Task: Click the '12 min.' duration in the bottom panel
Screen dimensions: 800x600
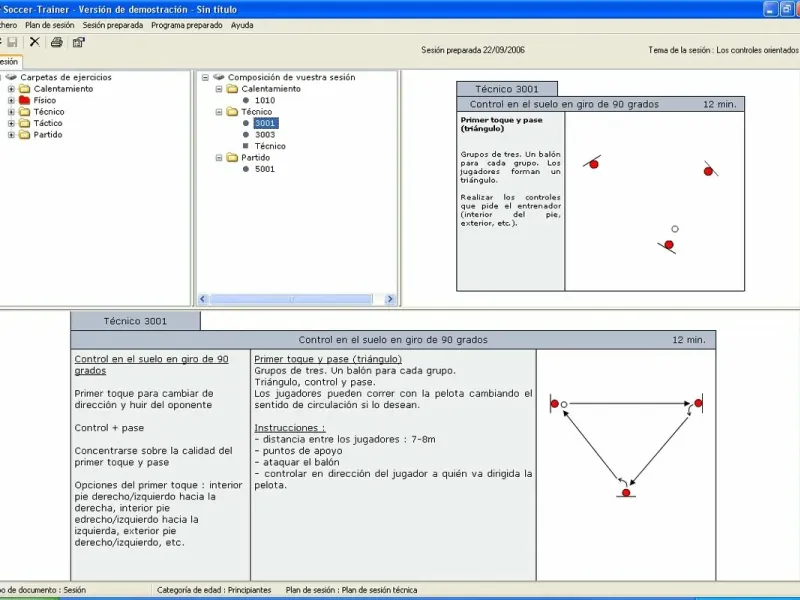Action: [x=689, y=340]
